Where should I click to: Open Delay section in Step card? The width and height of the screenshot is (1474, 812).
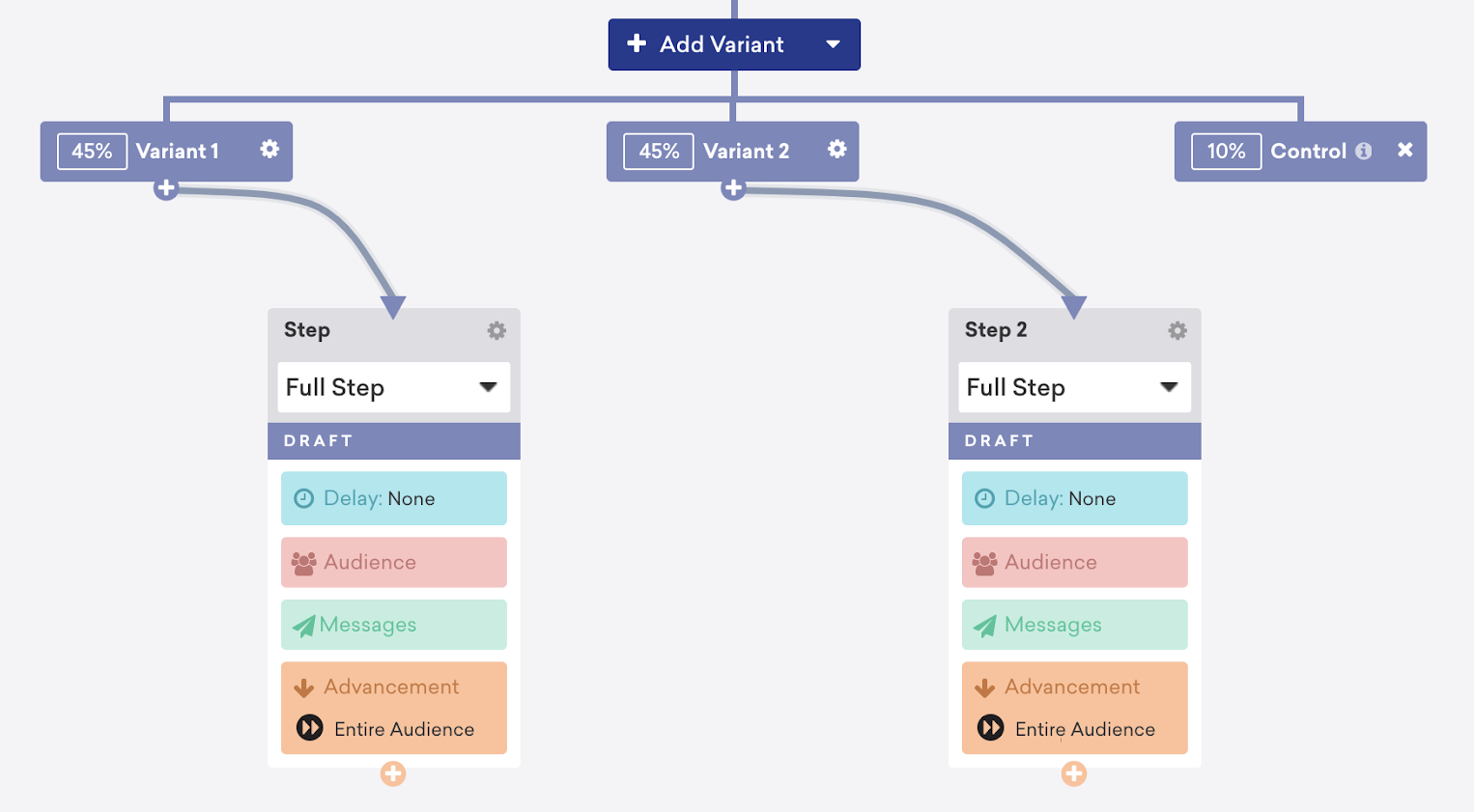pyautogui.click(x=393, y=498)
